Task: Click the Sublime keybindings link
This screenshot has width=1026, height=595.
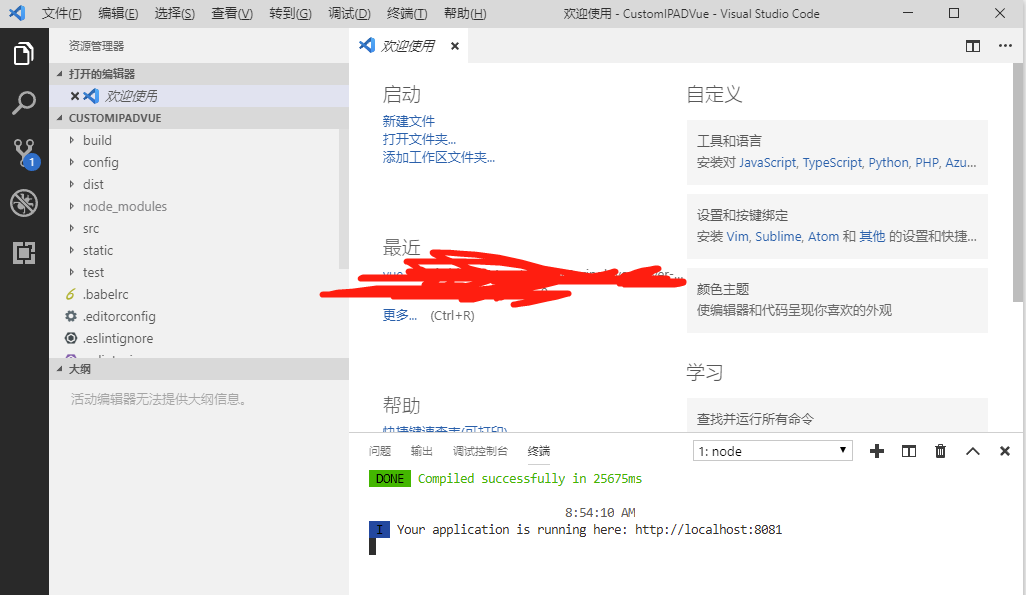Action: click(x=778, y=236)
